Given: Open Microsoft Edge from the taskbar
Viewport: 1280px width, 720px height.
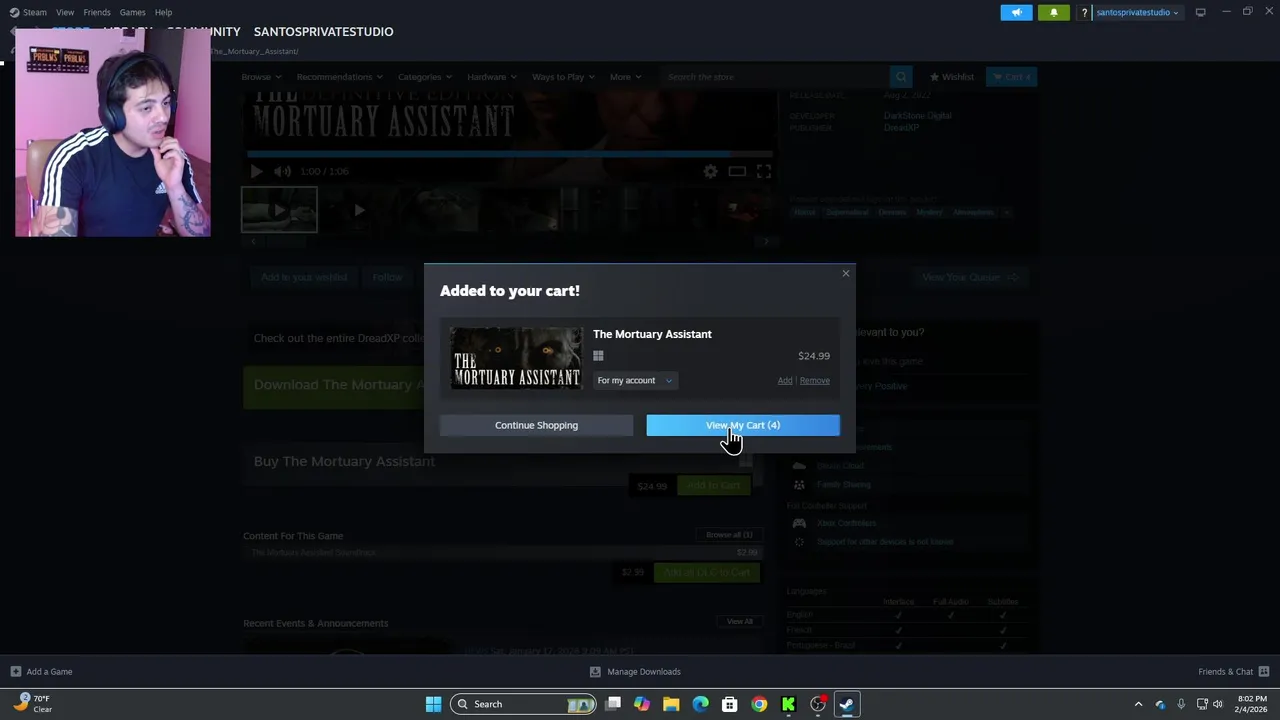Looking at the screenshot, I should pyautogui.click(x=701, y=704).
